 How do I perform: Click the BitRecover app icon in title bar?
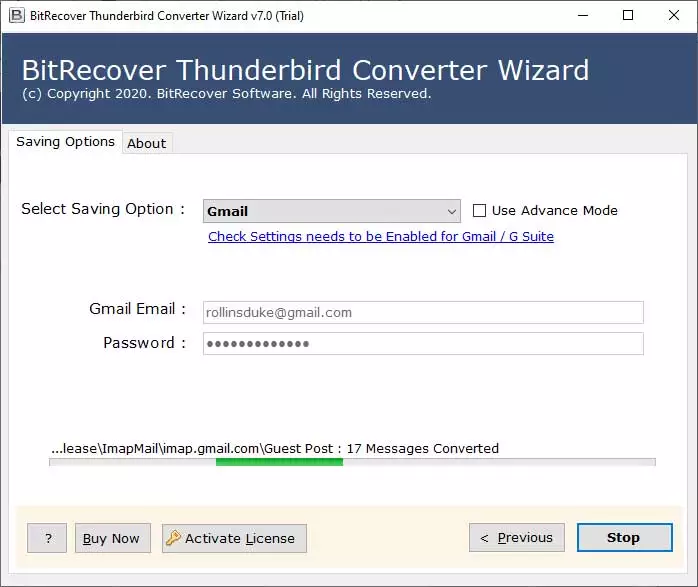[x=16, y=16]
